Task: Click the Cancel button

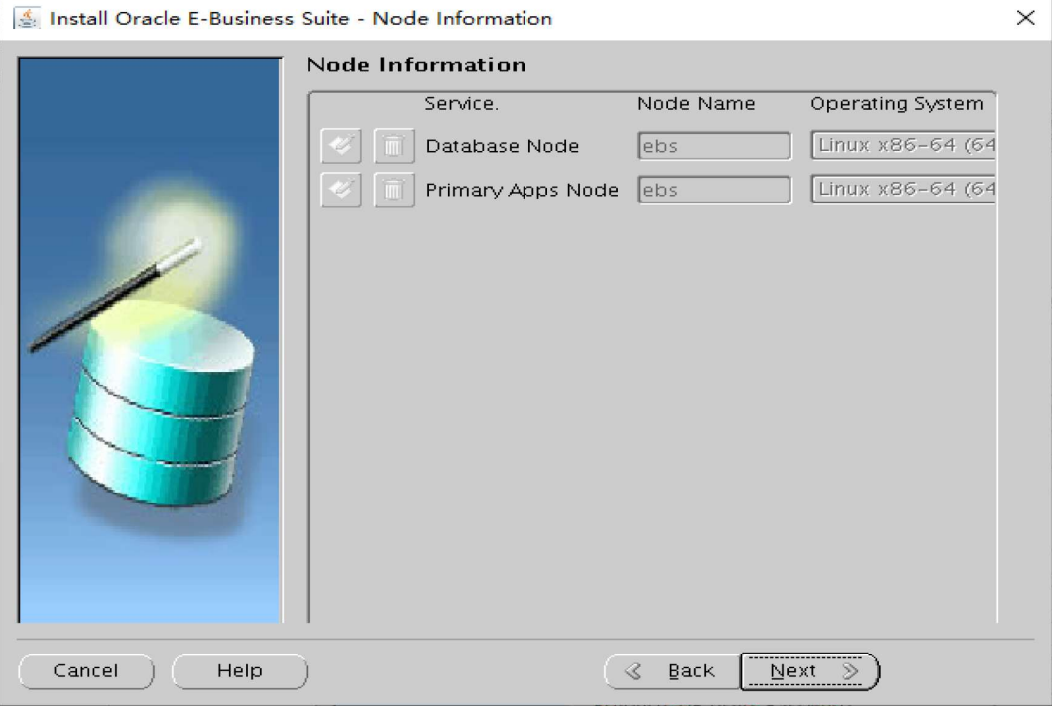Action: (86, 670)
